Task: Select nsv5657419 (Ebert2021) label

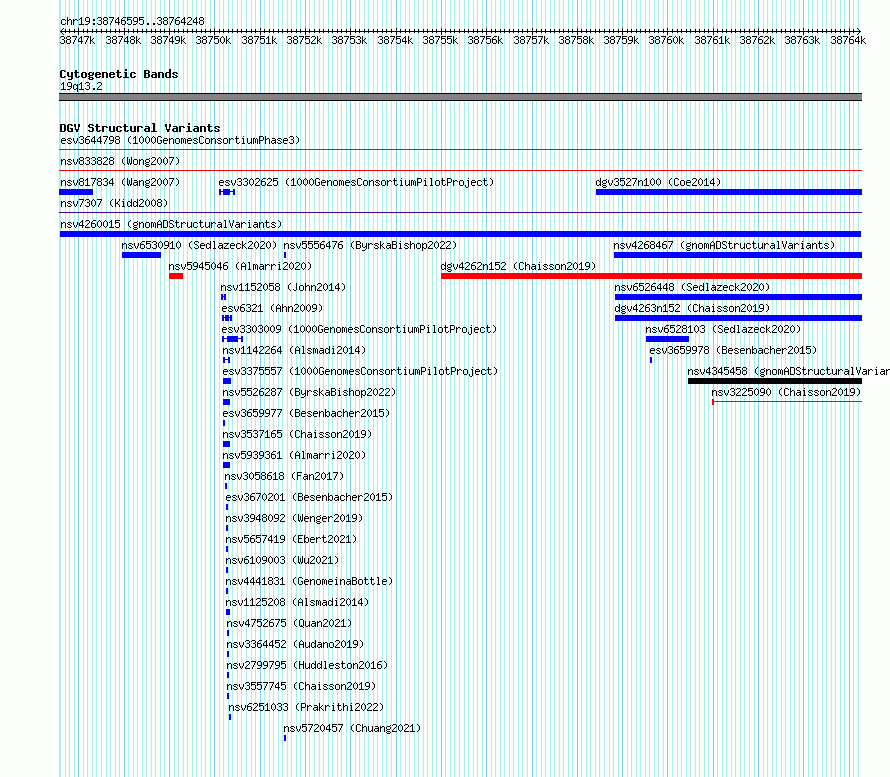Action: coord(291,539)
